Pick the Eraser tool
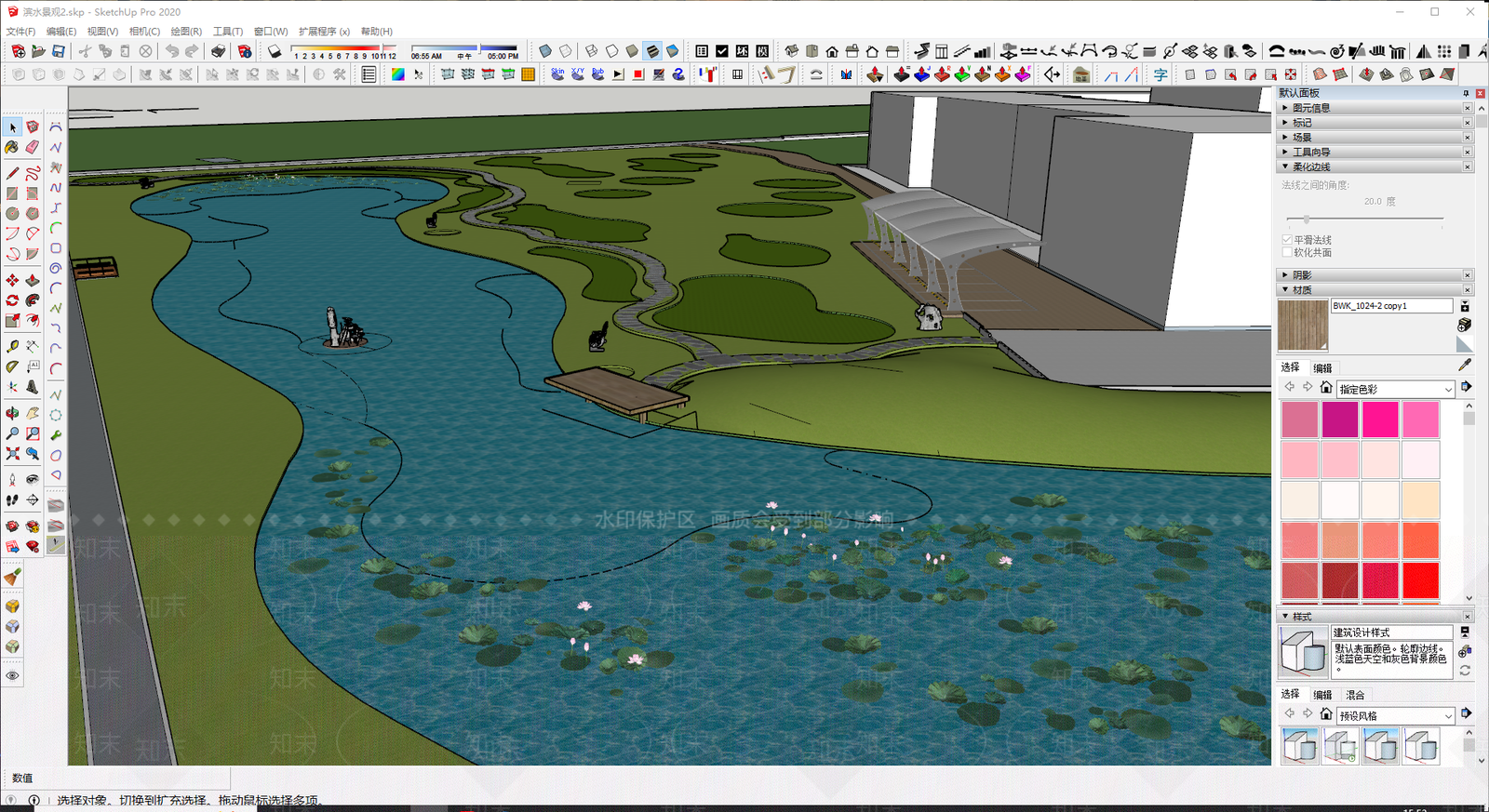Image resolution: width=1489 pixels, height=812 pixels. coord(33,147)
